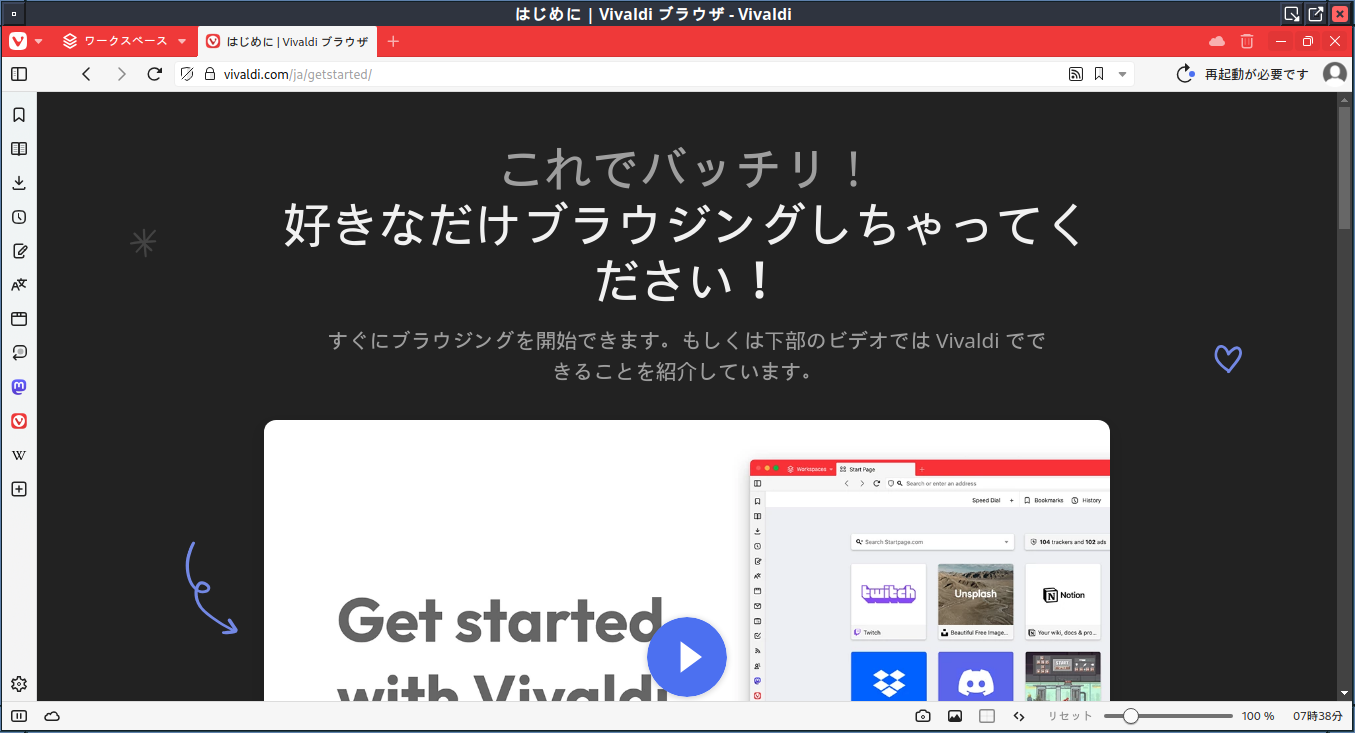
Task: Open the ワークスペース workspaces dropdown
Action: 124,41
